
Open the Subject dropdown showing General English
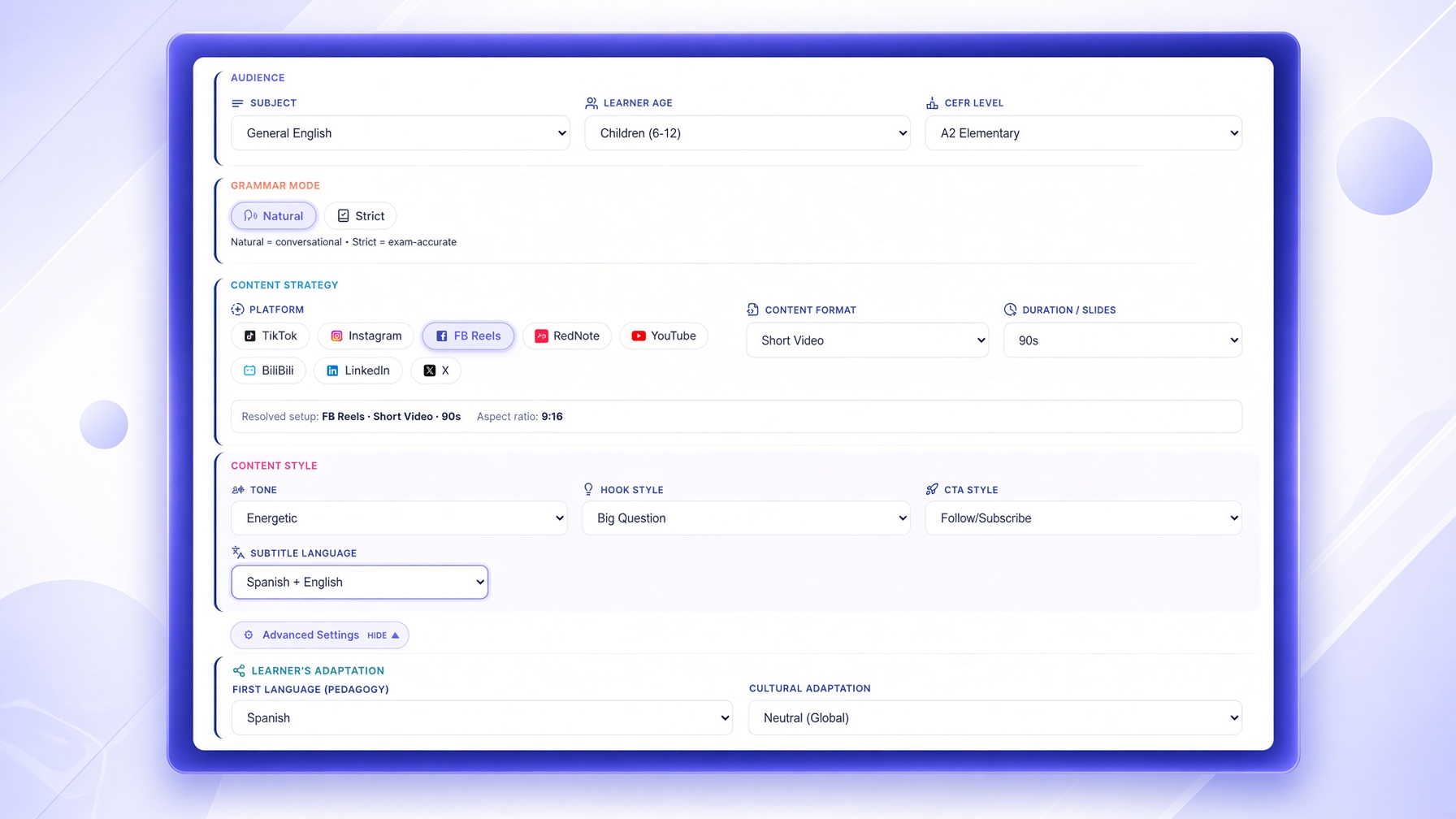coord(401,133)
